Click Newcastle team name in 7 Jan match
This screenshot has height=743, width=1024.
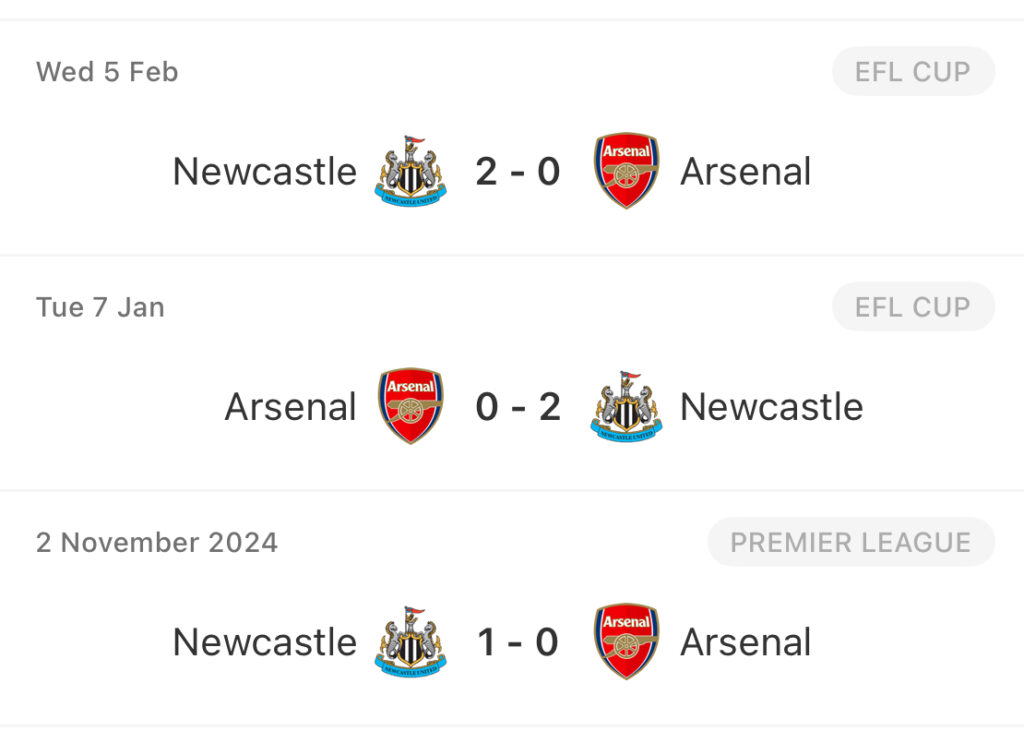coord(772,407)
